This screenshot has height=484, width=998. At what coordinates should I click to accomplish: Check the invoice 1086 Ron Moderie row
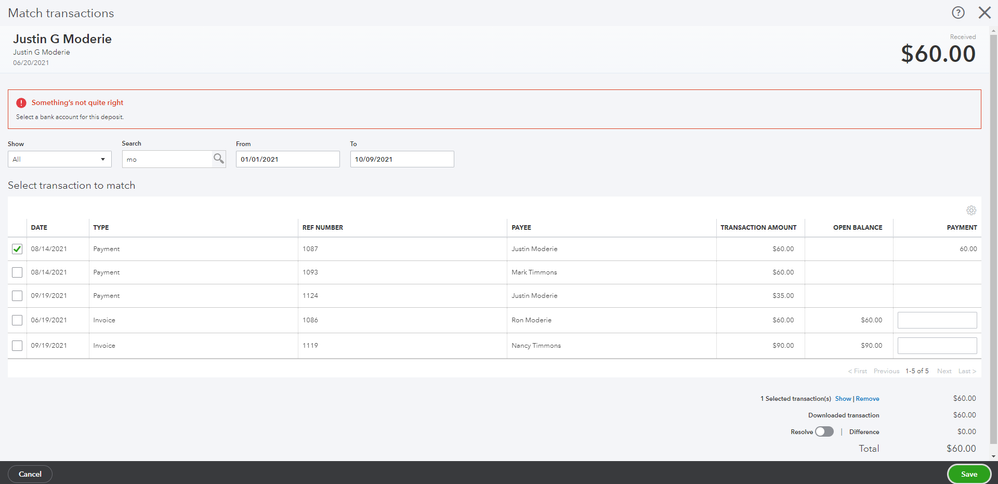[x=17, y=320]
